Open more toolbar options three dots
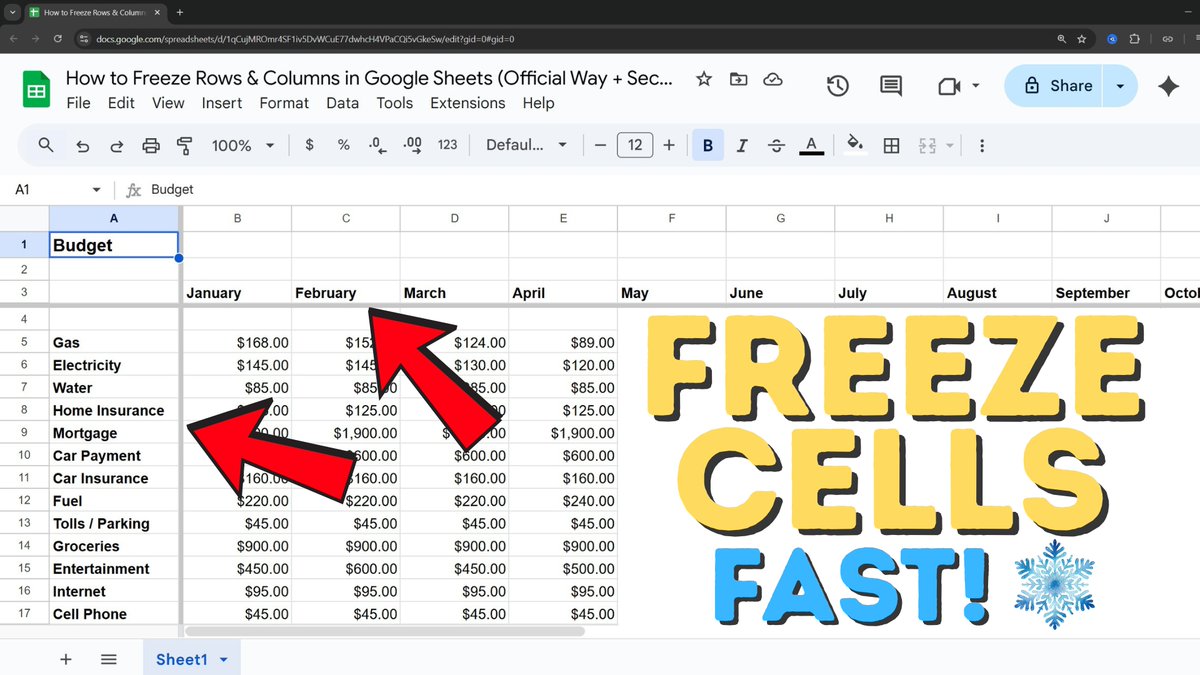This screenshot has width=1200, height=675. pos(983,146)
